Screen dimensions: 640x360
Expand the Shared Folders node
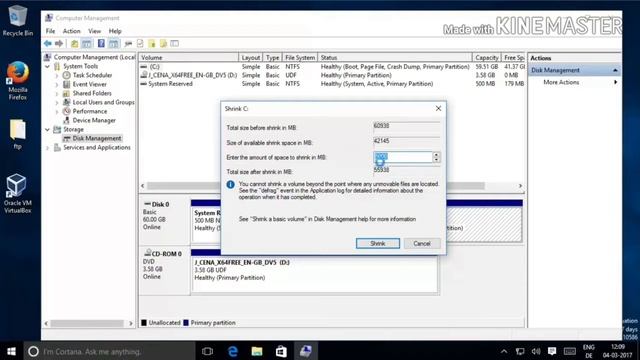tap(57, 93)
